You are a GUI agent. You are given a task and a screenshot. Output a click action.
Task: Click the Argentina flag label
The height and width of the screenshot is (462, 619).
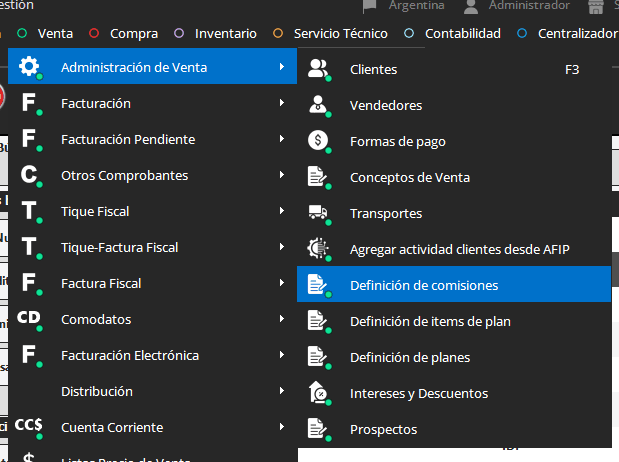coord(416,5)
